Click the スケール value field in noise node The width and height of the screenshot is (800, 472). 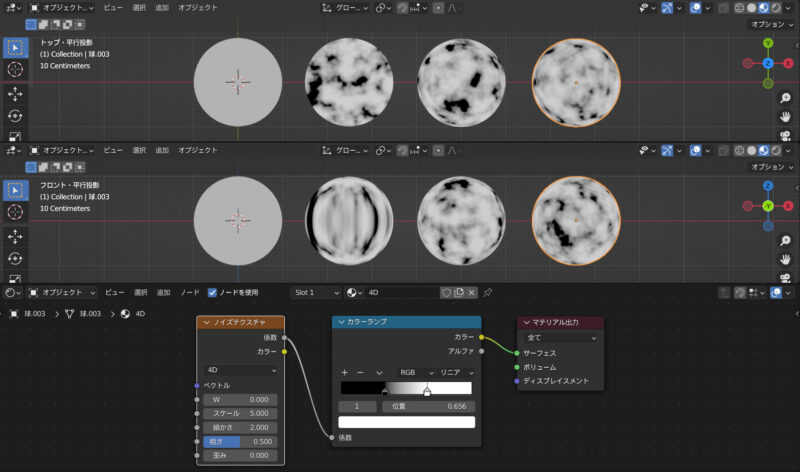(241, 413)
